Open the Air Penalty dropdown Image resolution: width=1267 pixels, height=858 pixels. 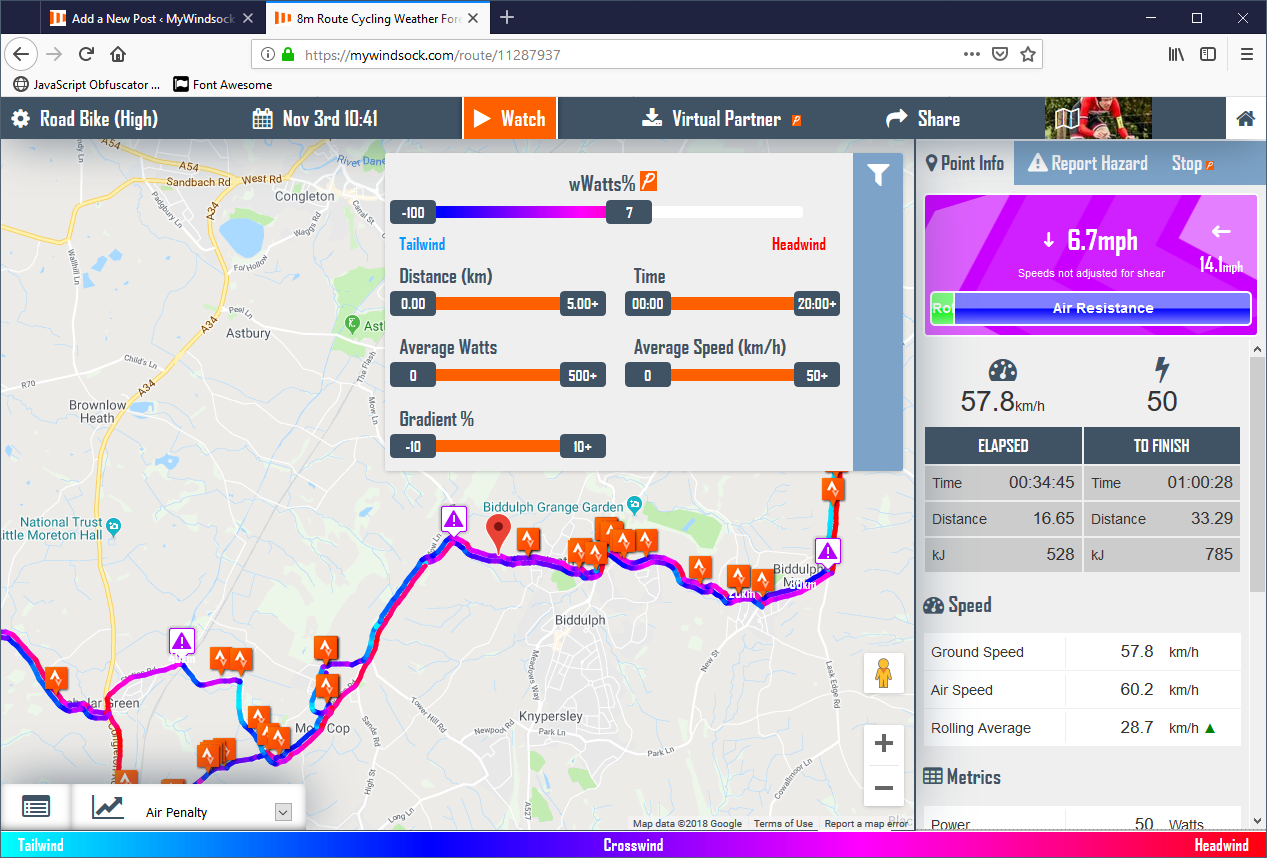pos(282,813)
